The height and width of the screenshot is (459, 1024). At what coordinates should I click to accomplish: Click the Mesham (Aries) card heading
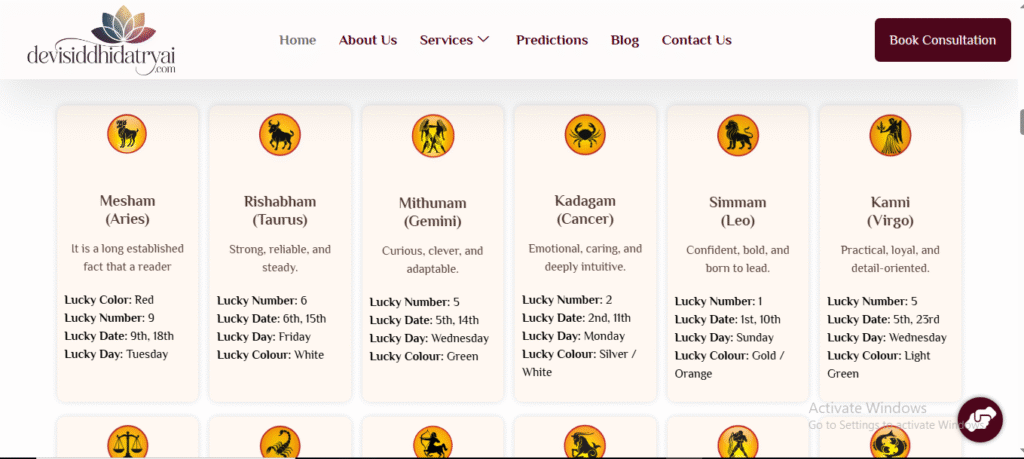point(128,210)
